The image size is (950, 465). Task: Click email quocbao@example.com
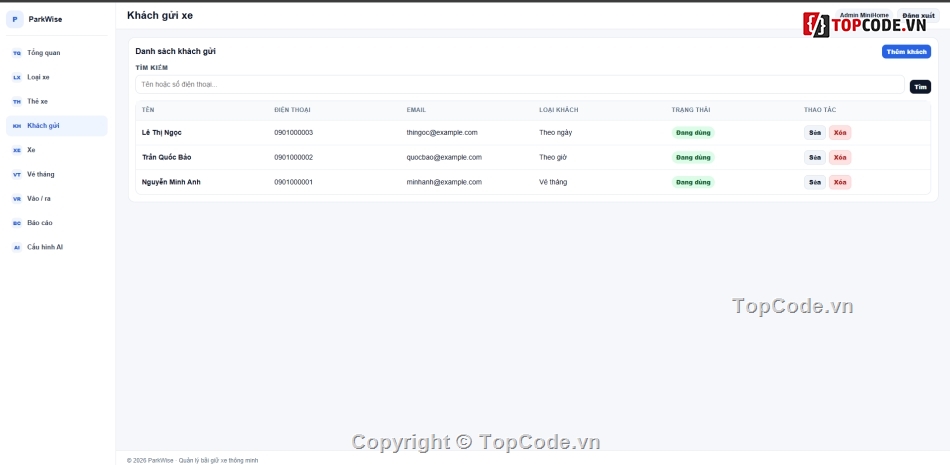(444, 158)
